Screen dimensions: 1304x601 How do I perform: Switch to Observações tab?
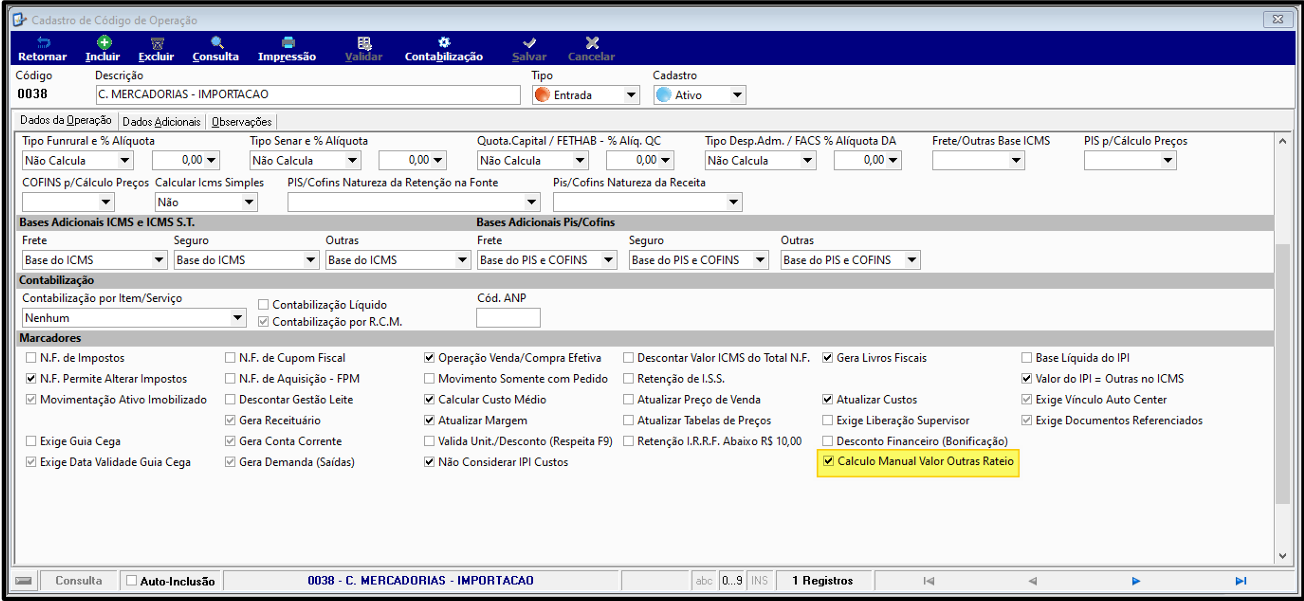tap(241, 121)
